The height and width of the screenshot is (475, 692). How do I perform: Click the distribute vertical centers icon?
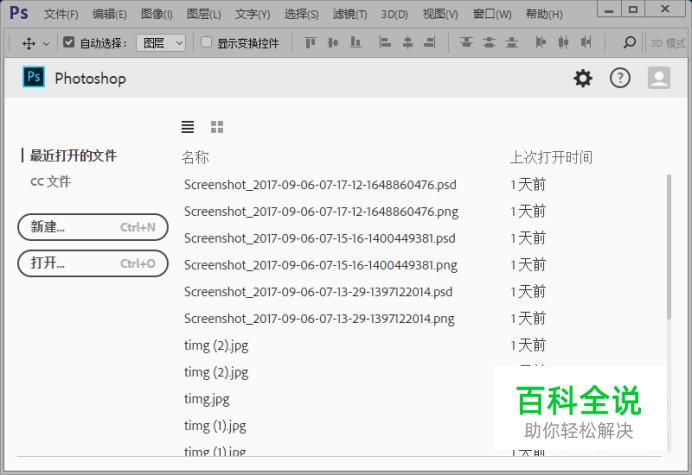[489, 42]
